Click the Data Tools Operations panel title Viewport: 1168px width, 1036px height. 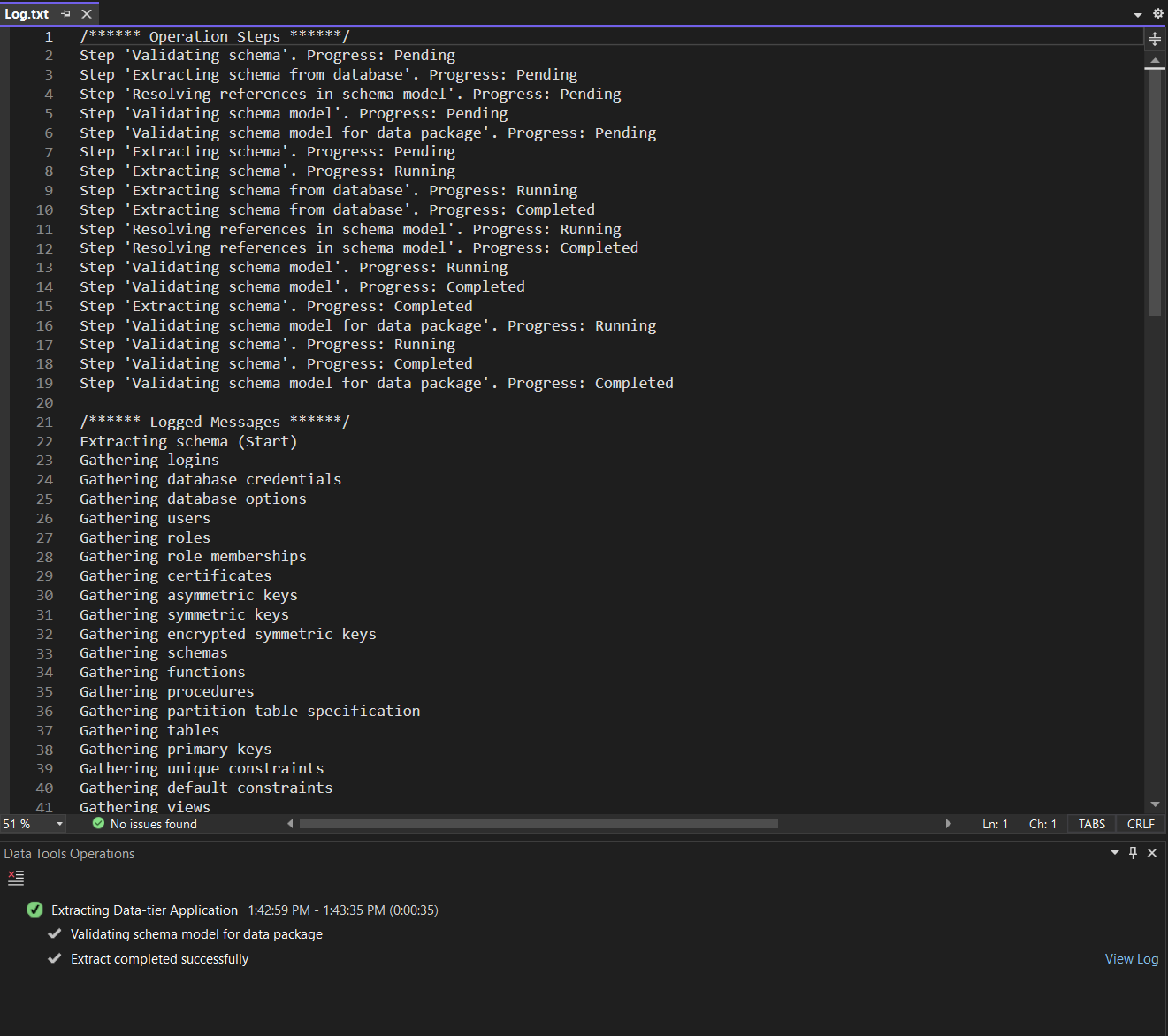69,854
